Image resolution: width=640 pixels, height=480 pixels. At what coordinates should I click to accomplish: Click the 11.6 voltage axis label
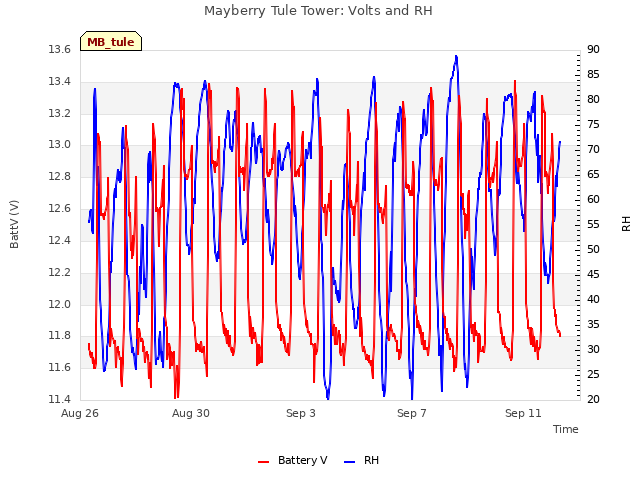pyautogui.click(x=60, y=367)
